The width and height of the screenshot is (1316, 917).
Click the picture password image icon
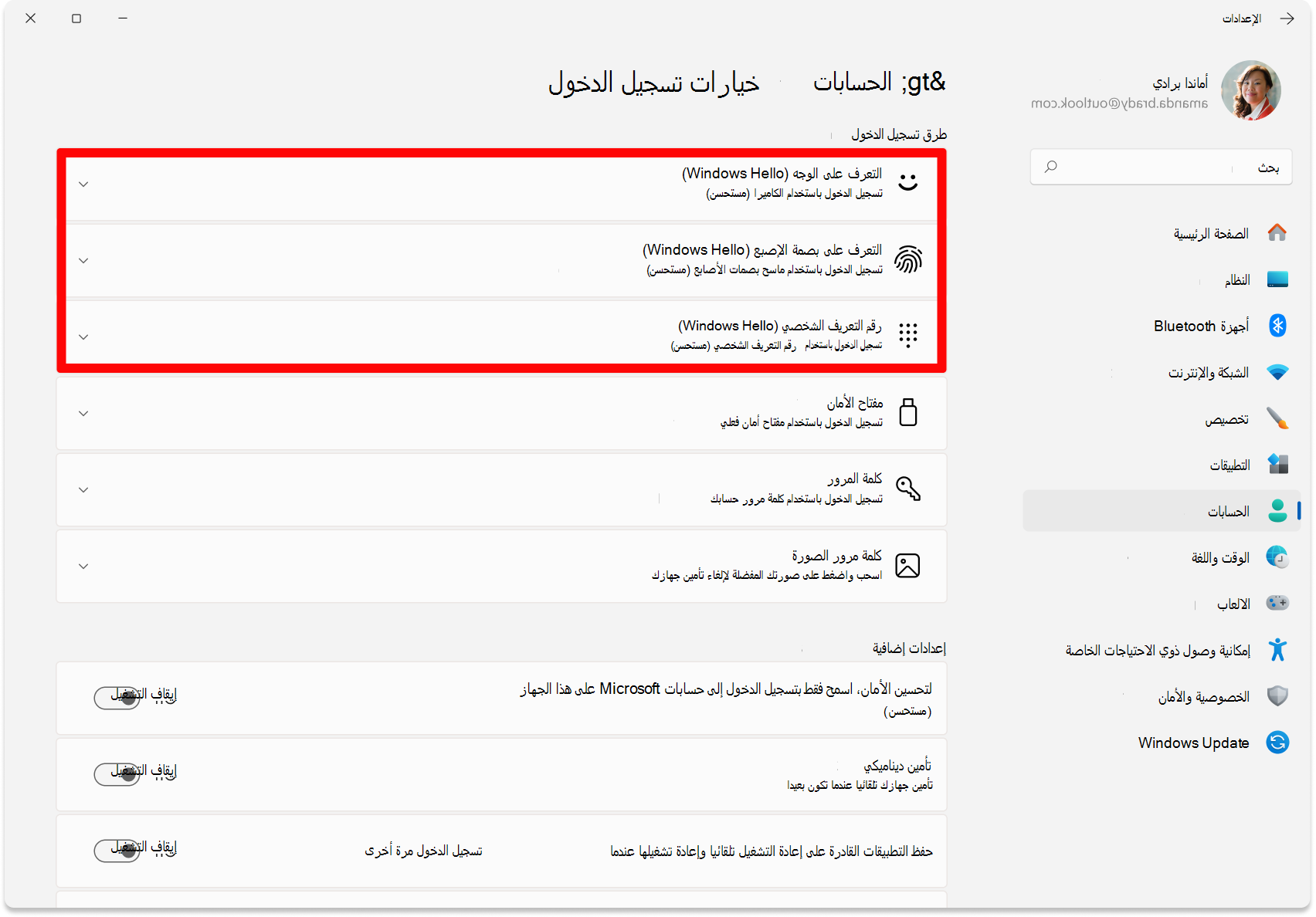907,566
